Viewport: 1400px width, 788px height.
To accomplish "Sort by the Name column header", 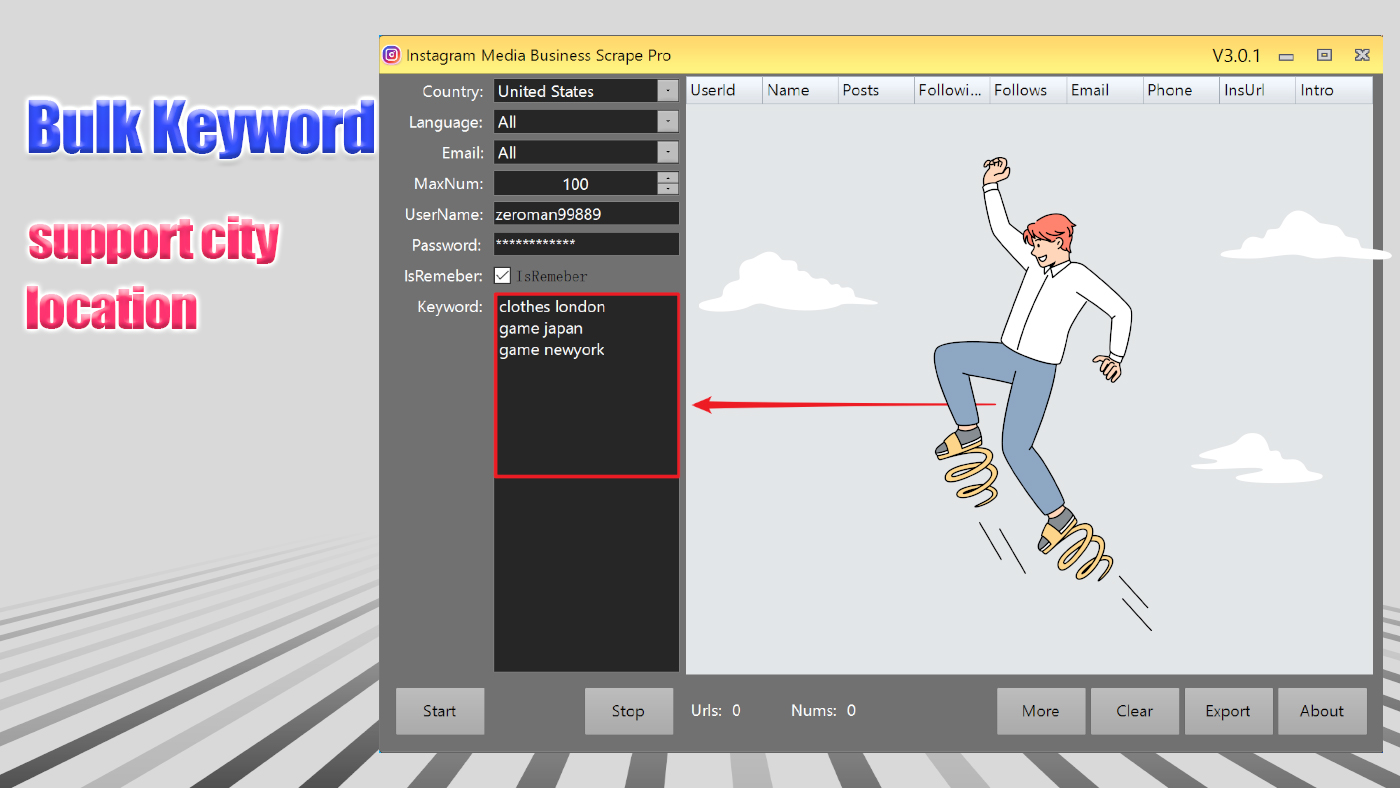I will (x=800, y=90).
